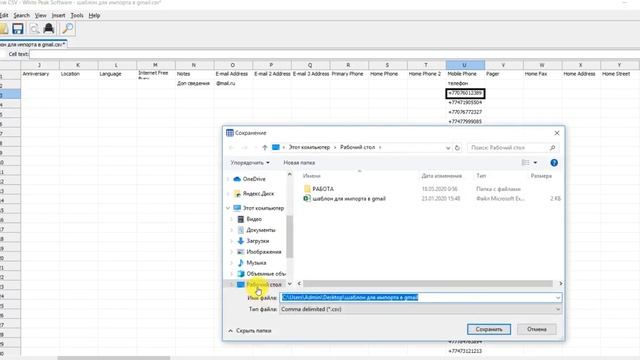Screen dimensions: 640x360
Task: Click Скрыть папки to hide folders
Action: [250, 331]
